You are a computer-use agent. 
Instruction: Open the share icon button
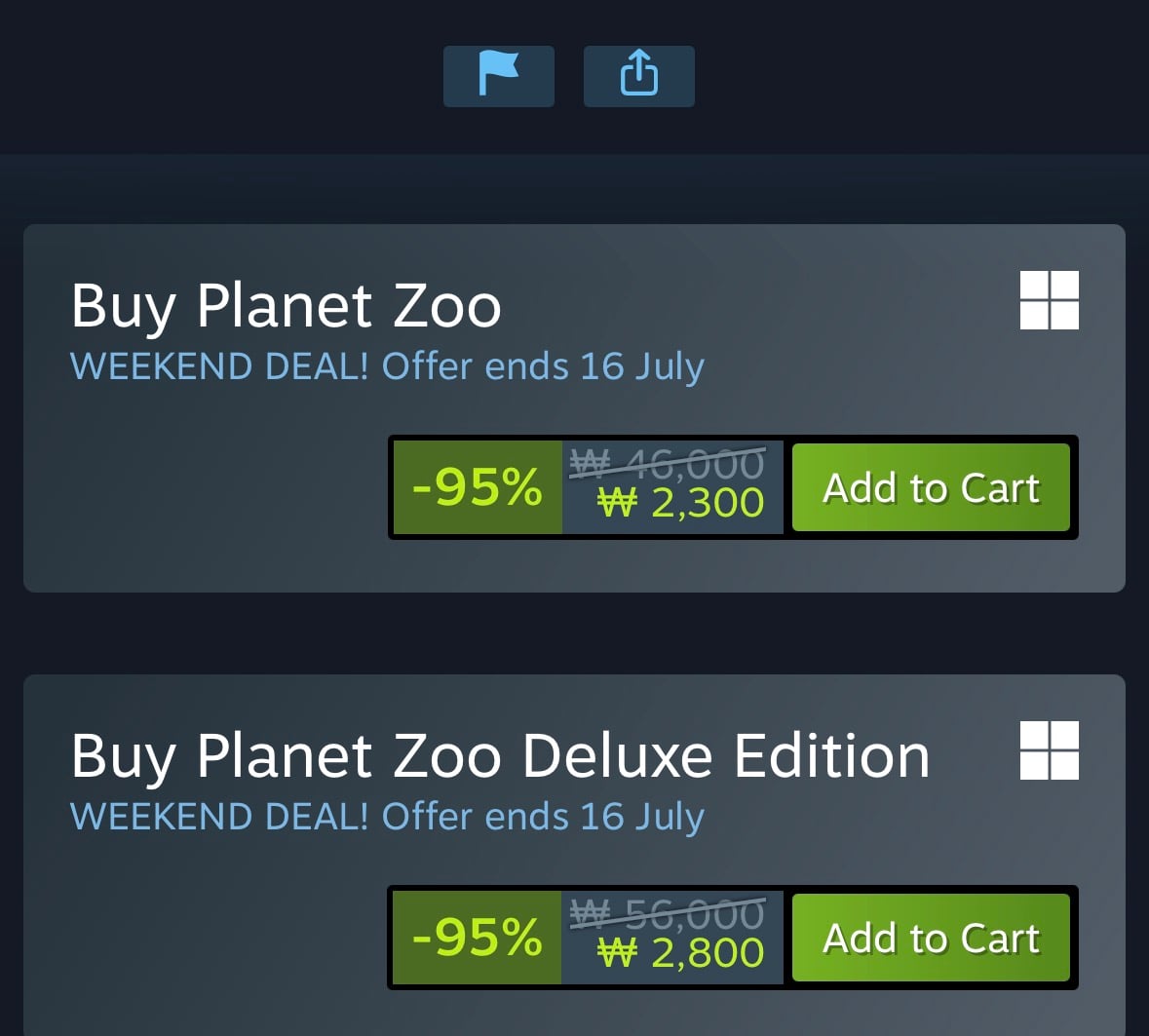639,76
